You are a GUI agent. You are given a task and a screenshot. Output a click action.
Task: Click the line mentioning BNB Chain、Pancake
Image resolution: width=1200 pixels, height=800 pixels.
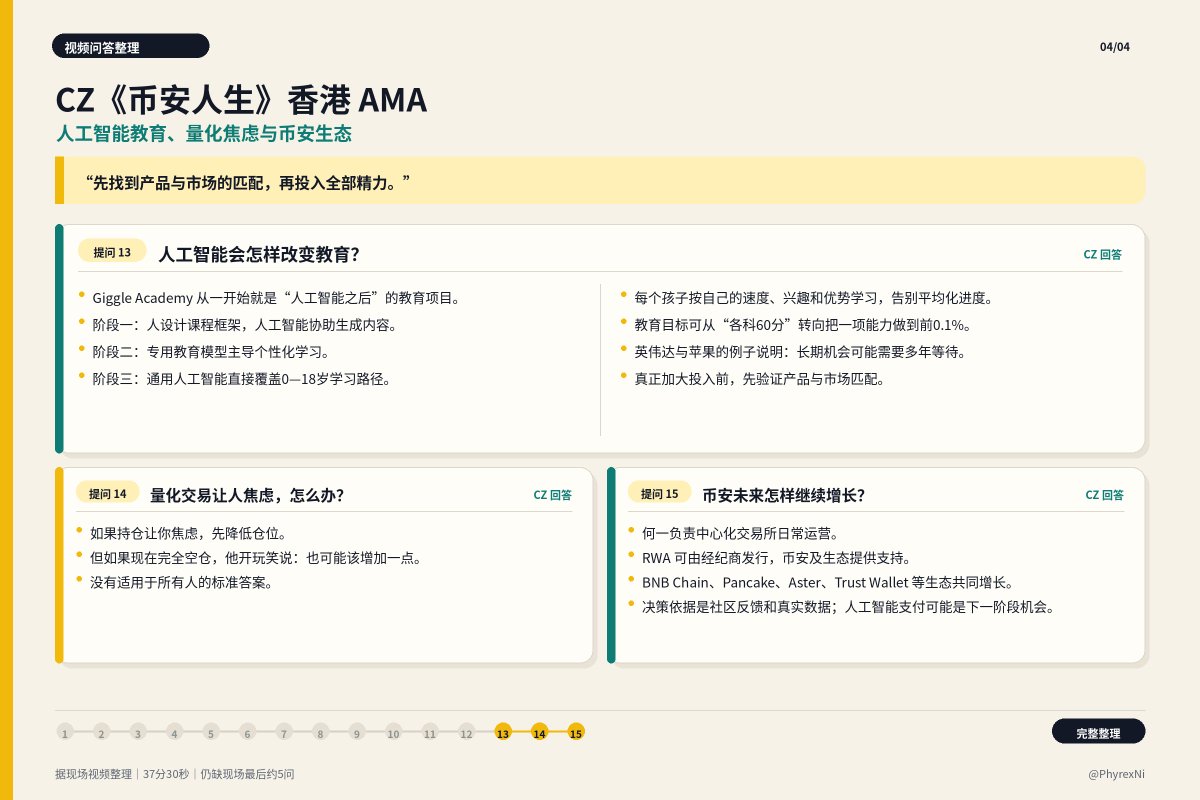(828, 582)
